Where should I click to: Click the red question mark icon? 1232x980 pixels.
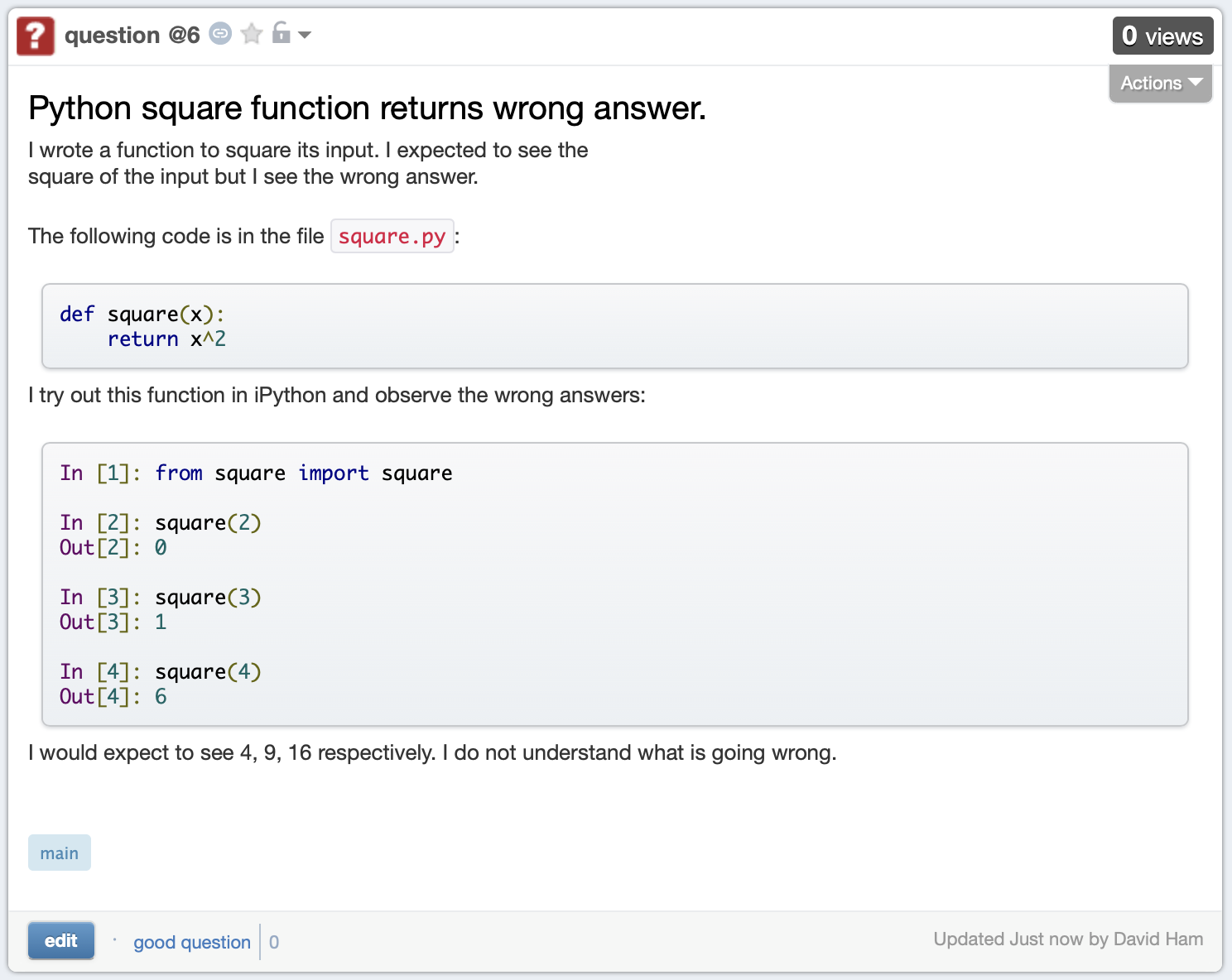coord(36,36)
